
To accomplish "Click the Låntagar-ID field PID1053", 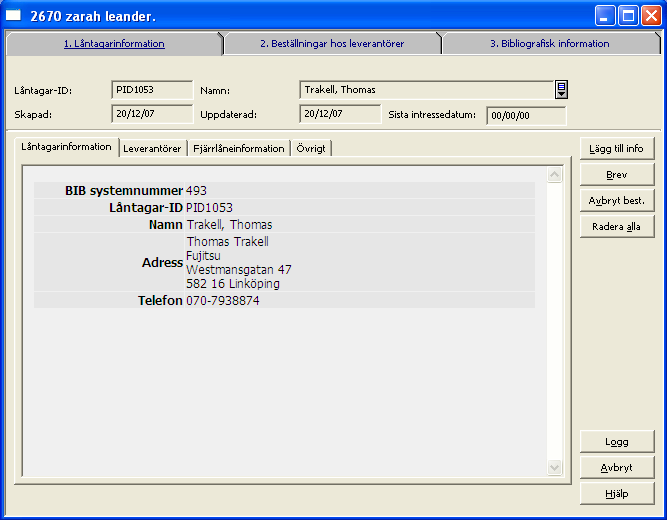I will point(152,90).
